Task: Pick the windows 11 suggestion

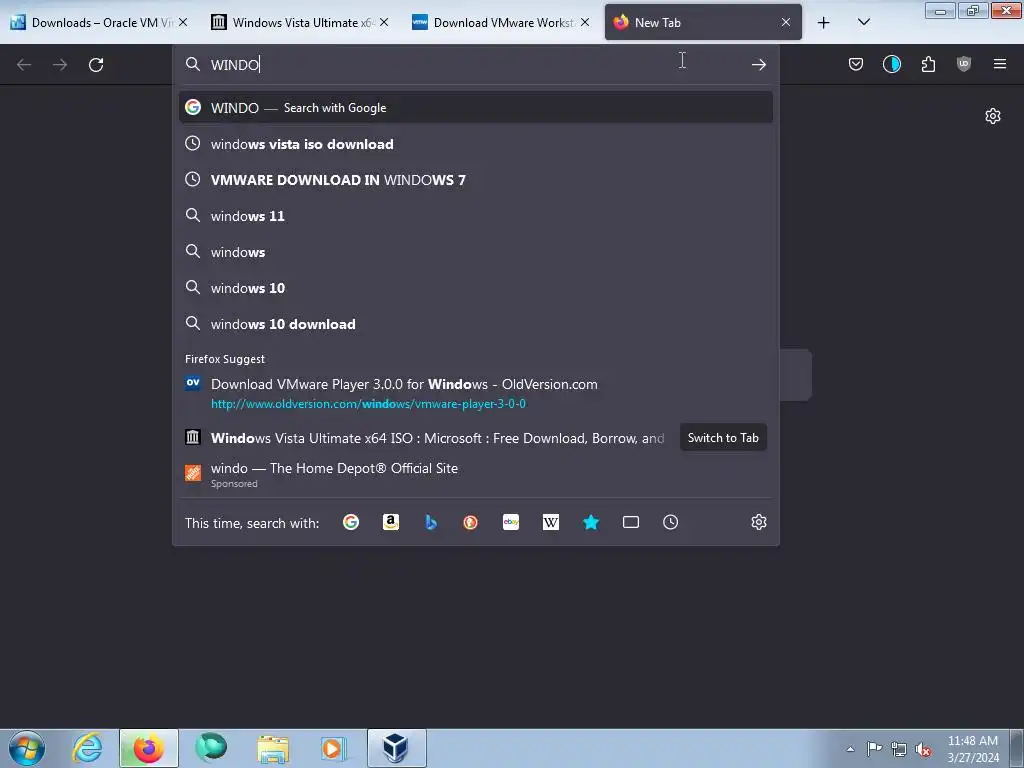Action: click(x=475, y=216)
